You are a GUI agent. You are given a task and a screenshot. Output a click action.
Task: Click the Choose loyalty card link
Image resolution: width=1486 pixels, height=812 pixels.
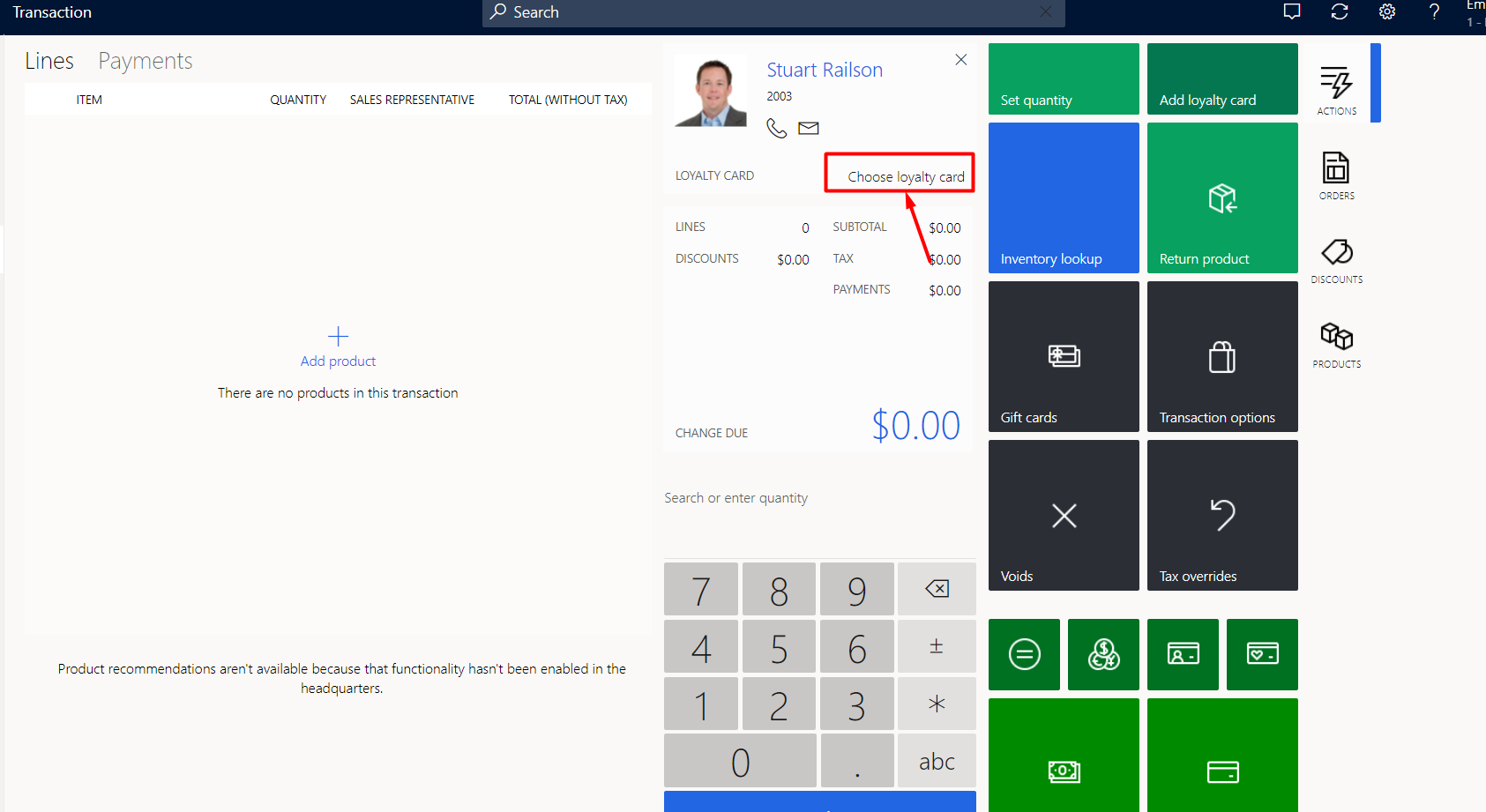[x=906, y=176]
